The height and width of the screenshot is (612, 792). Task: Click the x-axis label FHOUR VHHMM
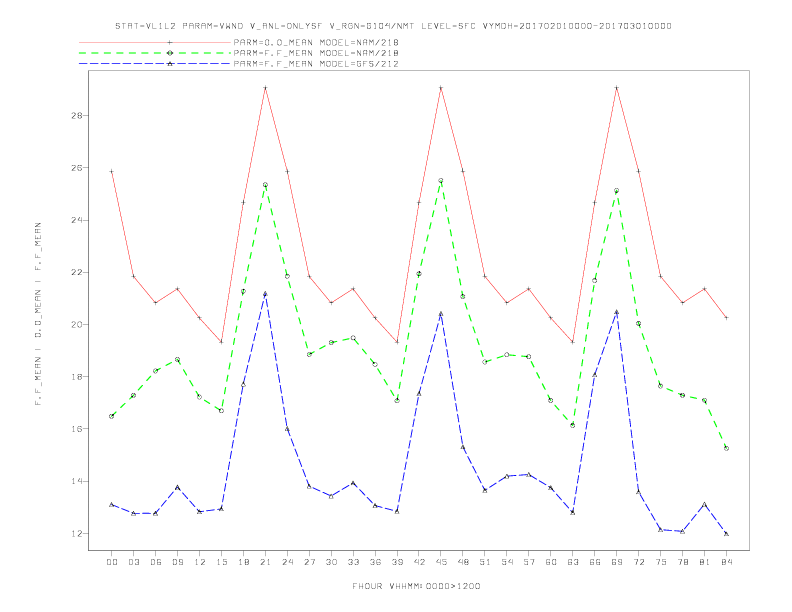tap(416, 586)
